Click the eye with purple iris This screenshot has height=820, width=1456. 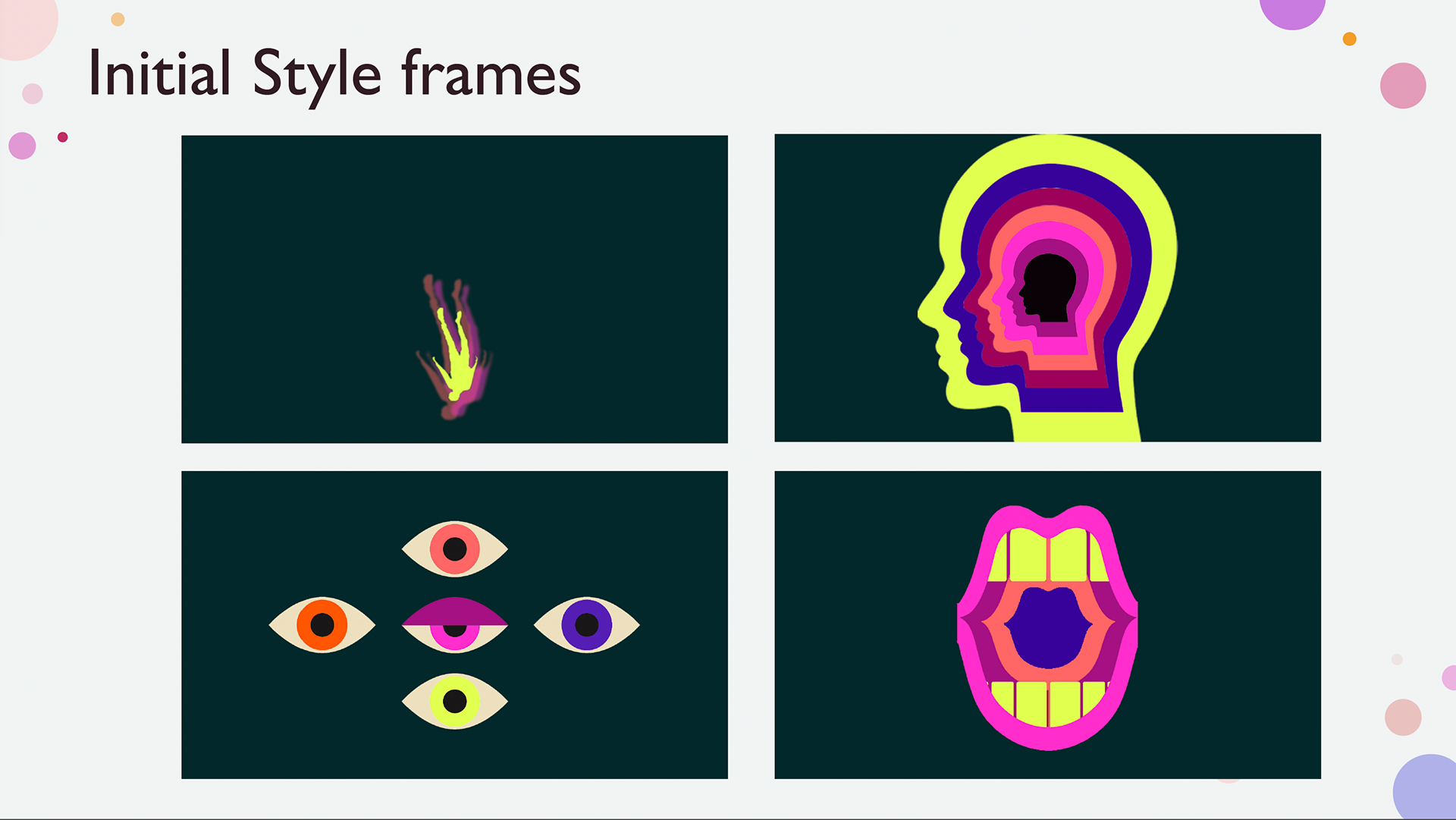pos(587,624)
